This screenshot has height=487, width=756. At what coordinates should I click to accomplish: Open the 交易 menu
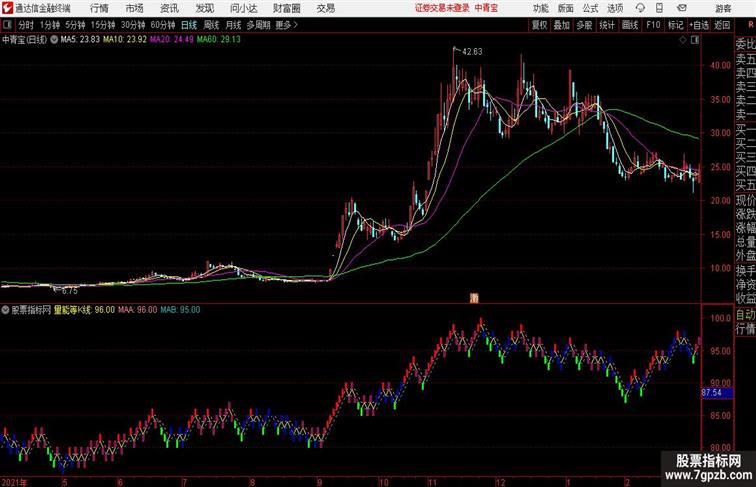325,8
